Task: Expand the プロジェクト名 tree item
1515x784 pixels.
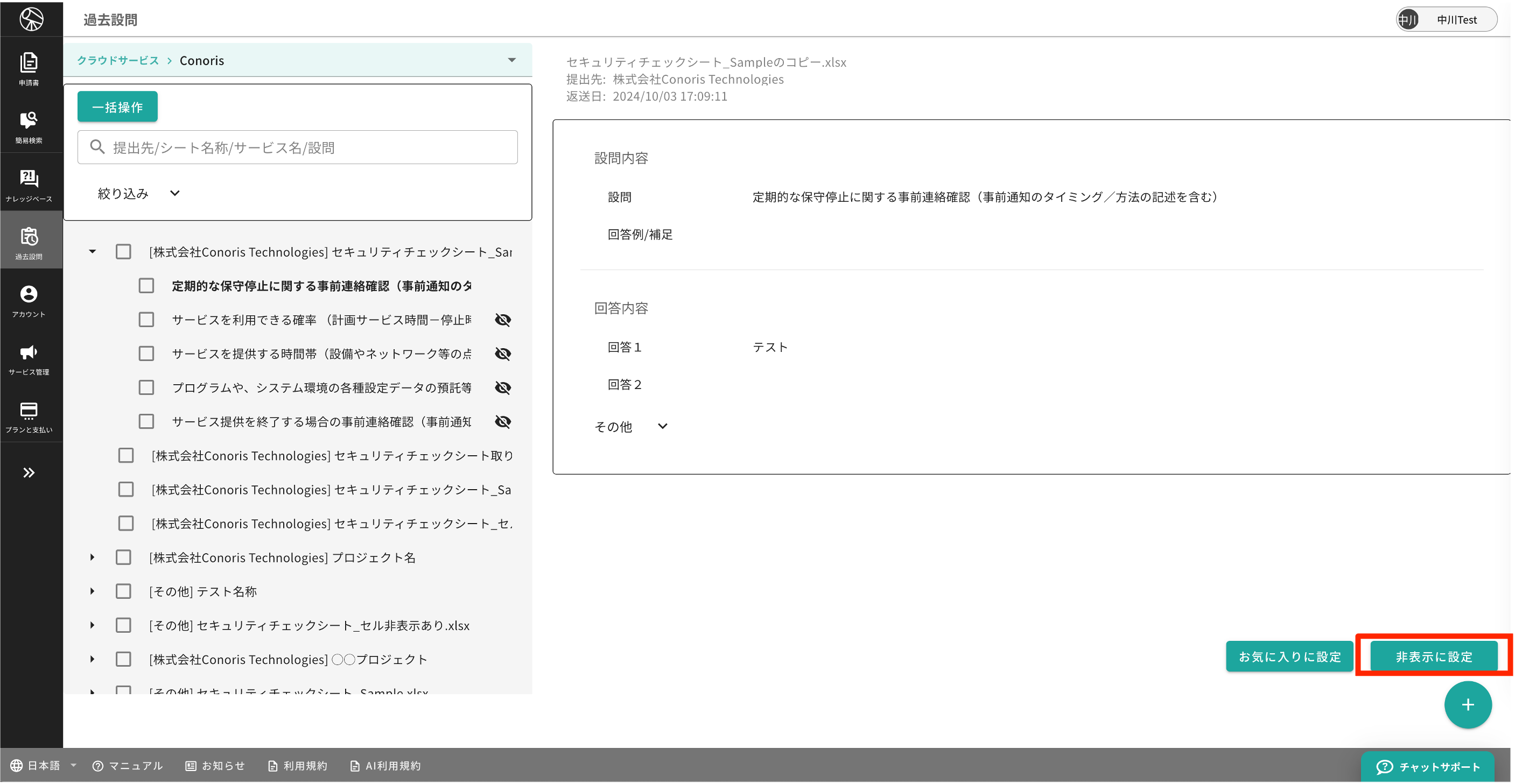Action: click(x=93, y=557)
